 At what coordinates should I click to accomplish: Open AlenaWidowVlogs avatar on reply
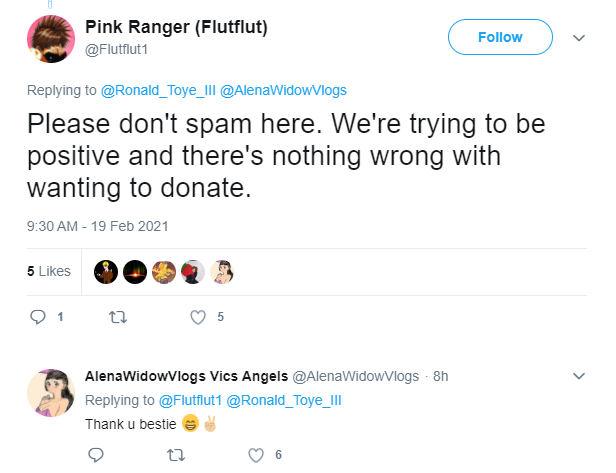[51, 393]
